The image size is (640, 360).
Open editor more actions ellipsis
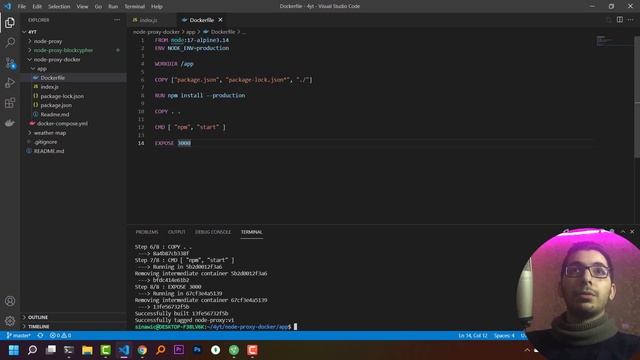[x=631, y=20]
